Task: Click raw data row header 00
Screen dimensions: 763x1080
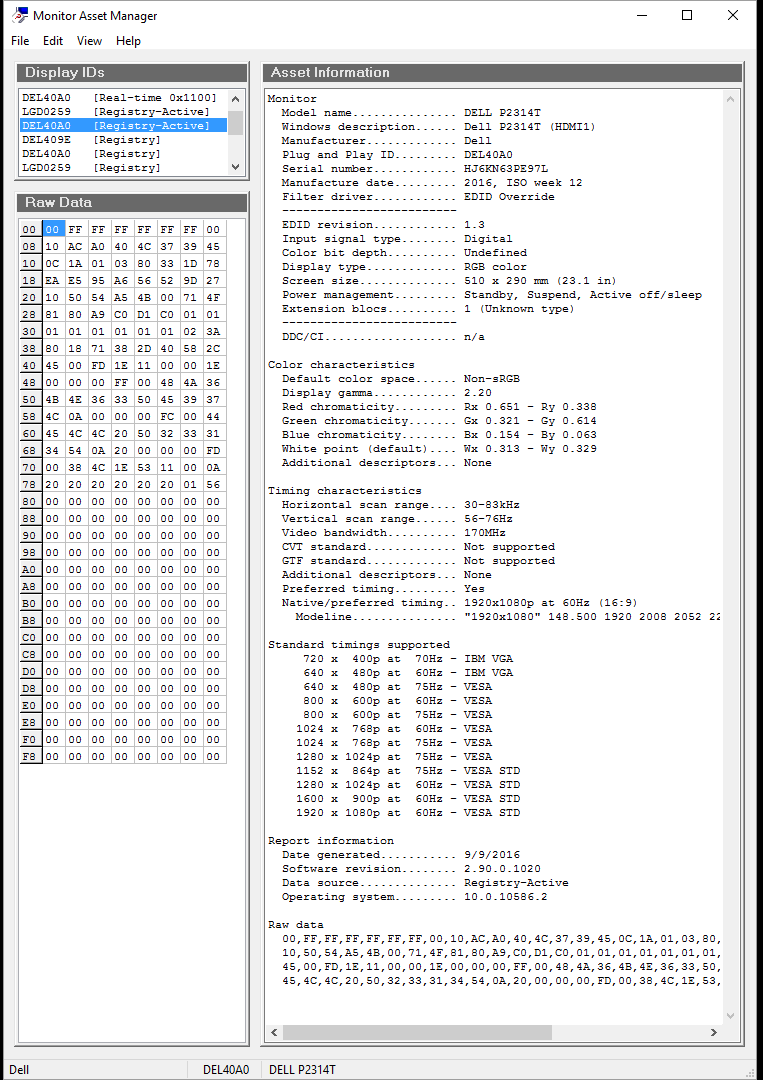Action: click(x=30, y=229)
